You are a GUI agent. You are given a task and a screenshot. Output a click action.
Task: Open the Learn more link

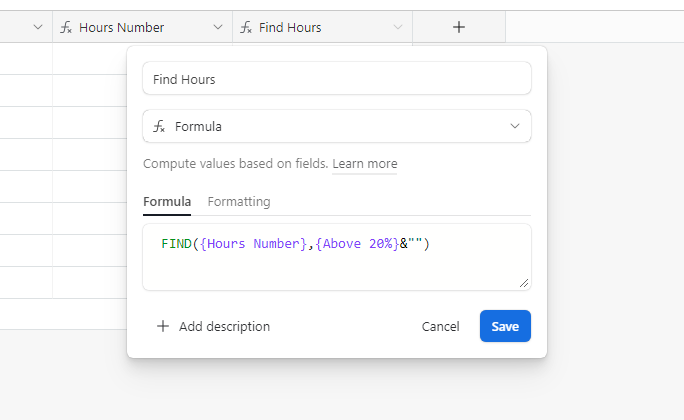click(365, 164)
